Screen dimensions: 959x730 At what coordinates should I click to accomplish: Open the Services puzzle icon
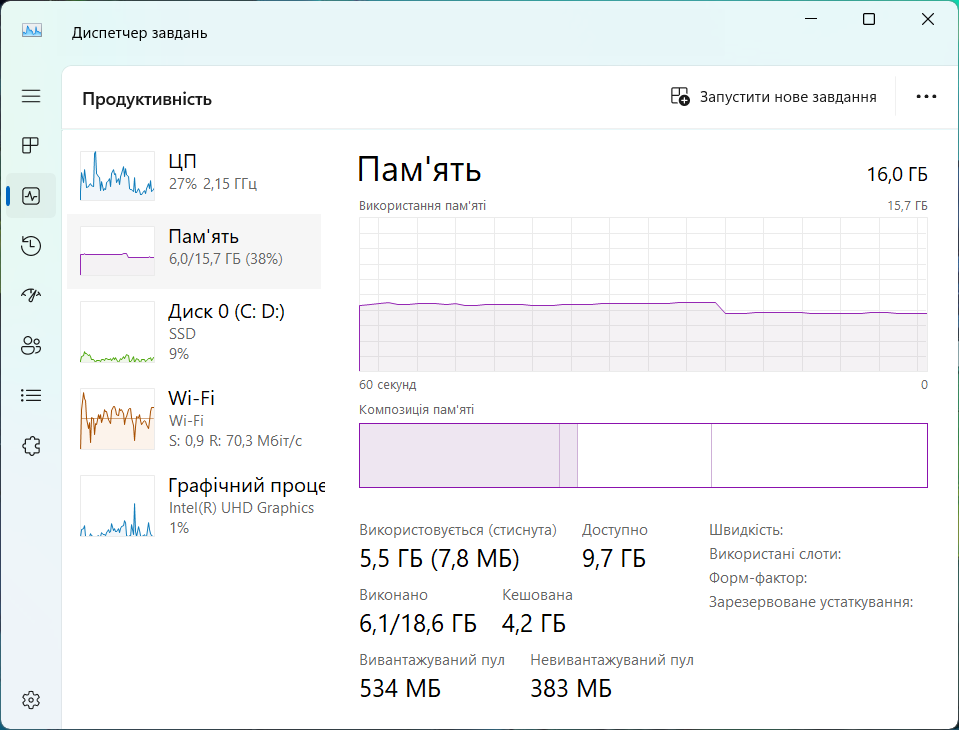(x=31, y=446)
